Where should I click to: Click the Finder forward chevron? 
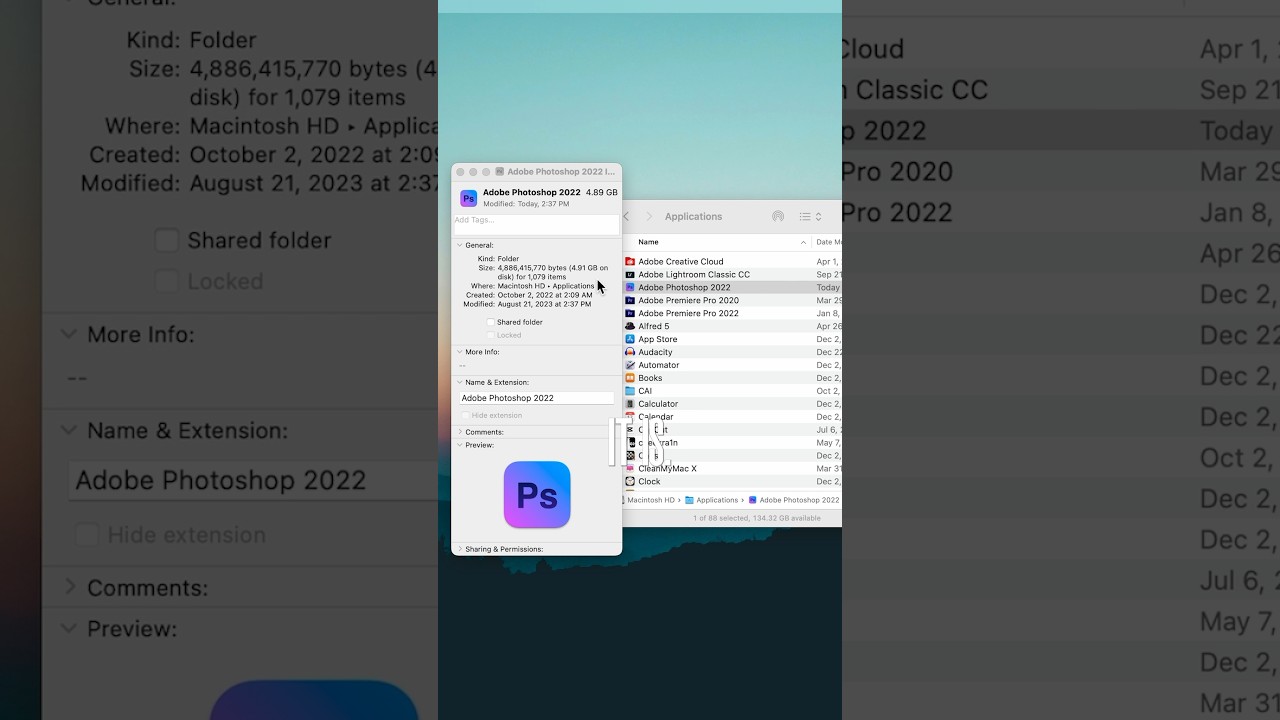click(649, 217)
